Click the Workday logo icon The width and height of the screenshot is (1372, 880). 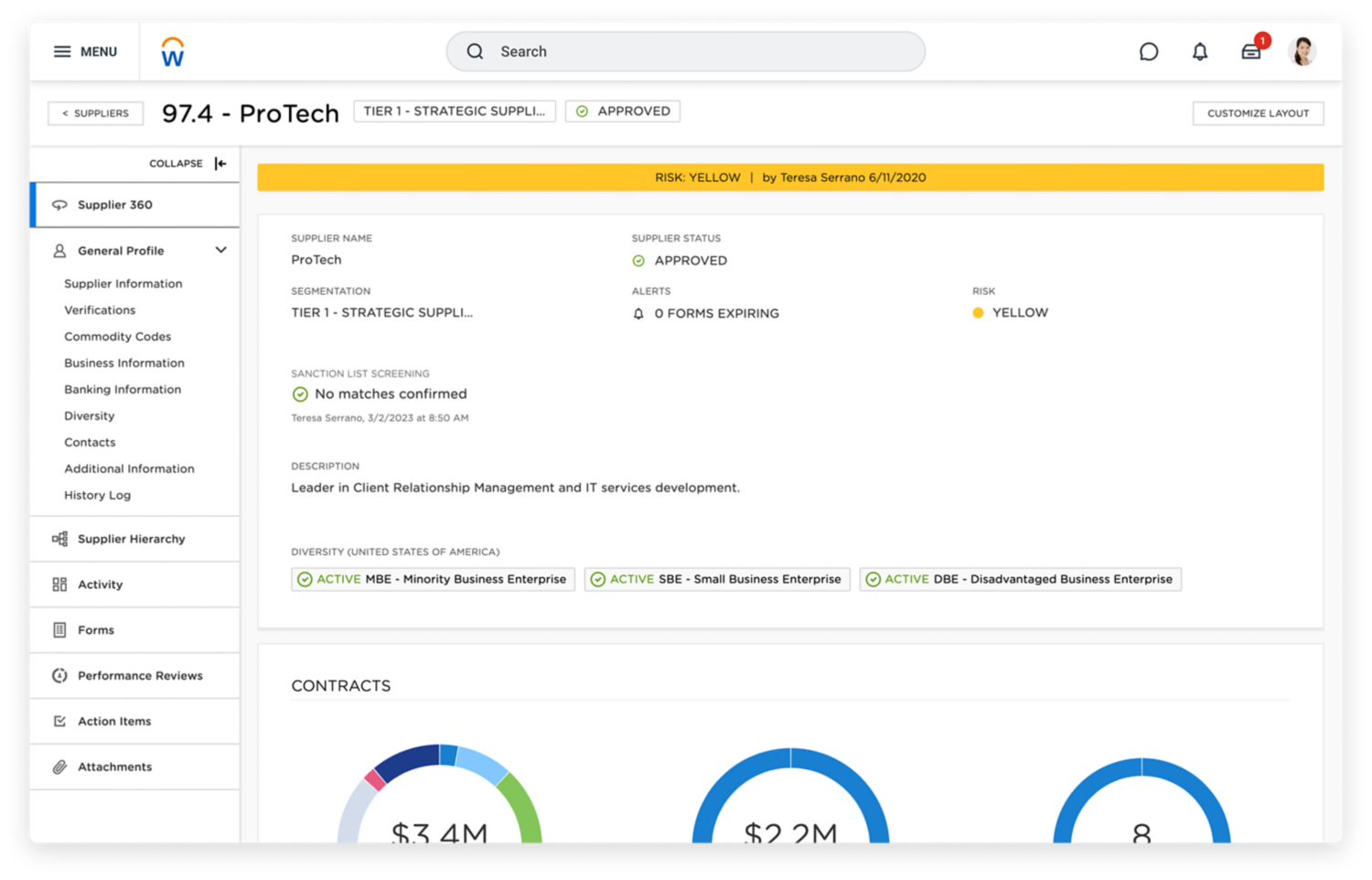172,52
